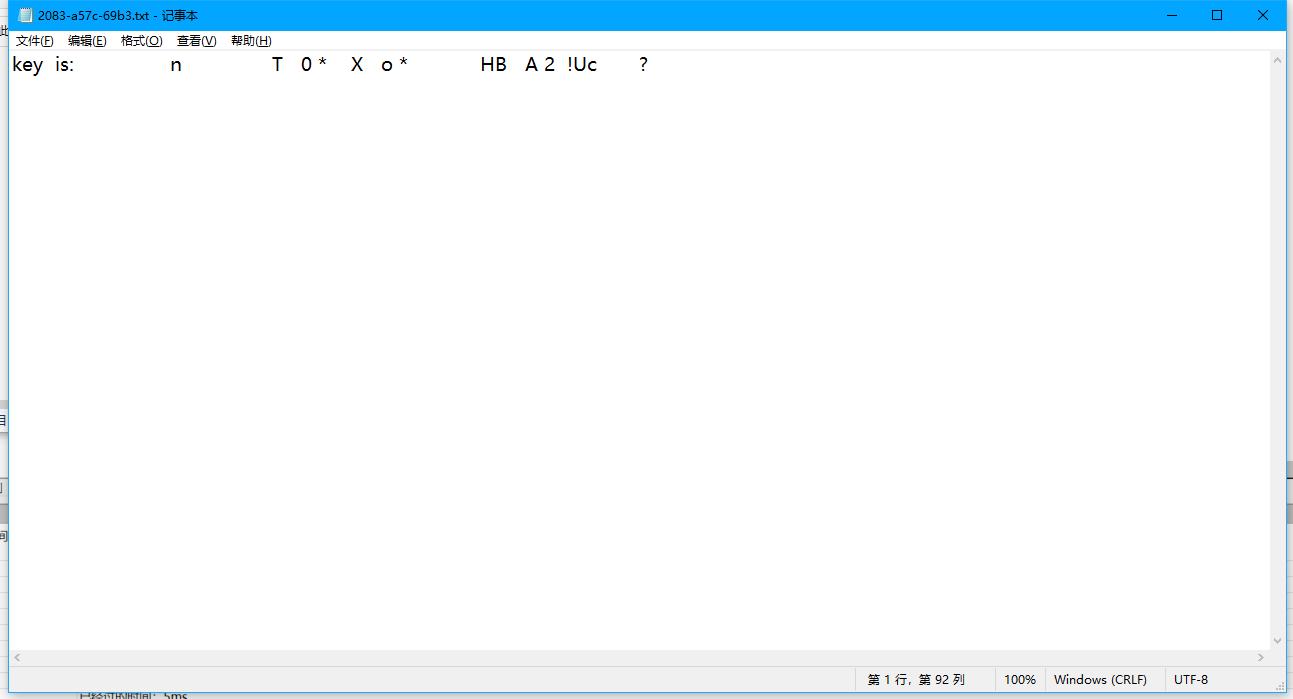This screenshot has width=1293, height=699.
Task: Click the '!Uc' text in the editor
Action: [582, 65]
